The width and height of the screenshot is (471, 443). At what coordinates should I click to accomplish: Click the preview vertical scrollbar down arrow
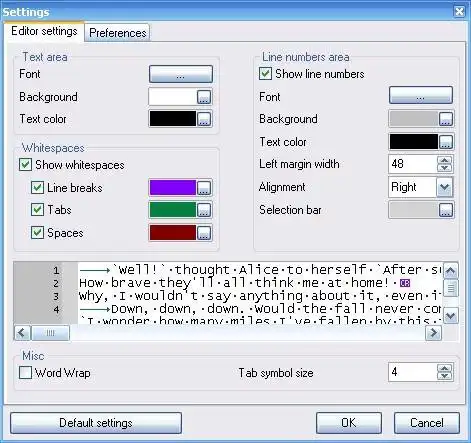(451, 315)
